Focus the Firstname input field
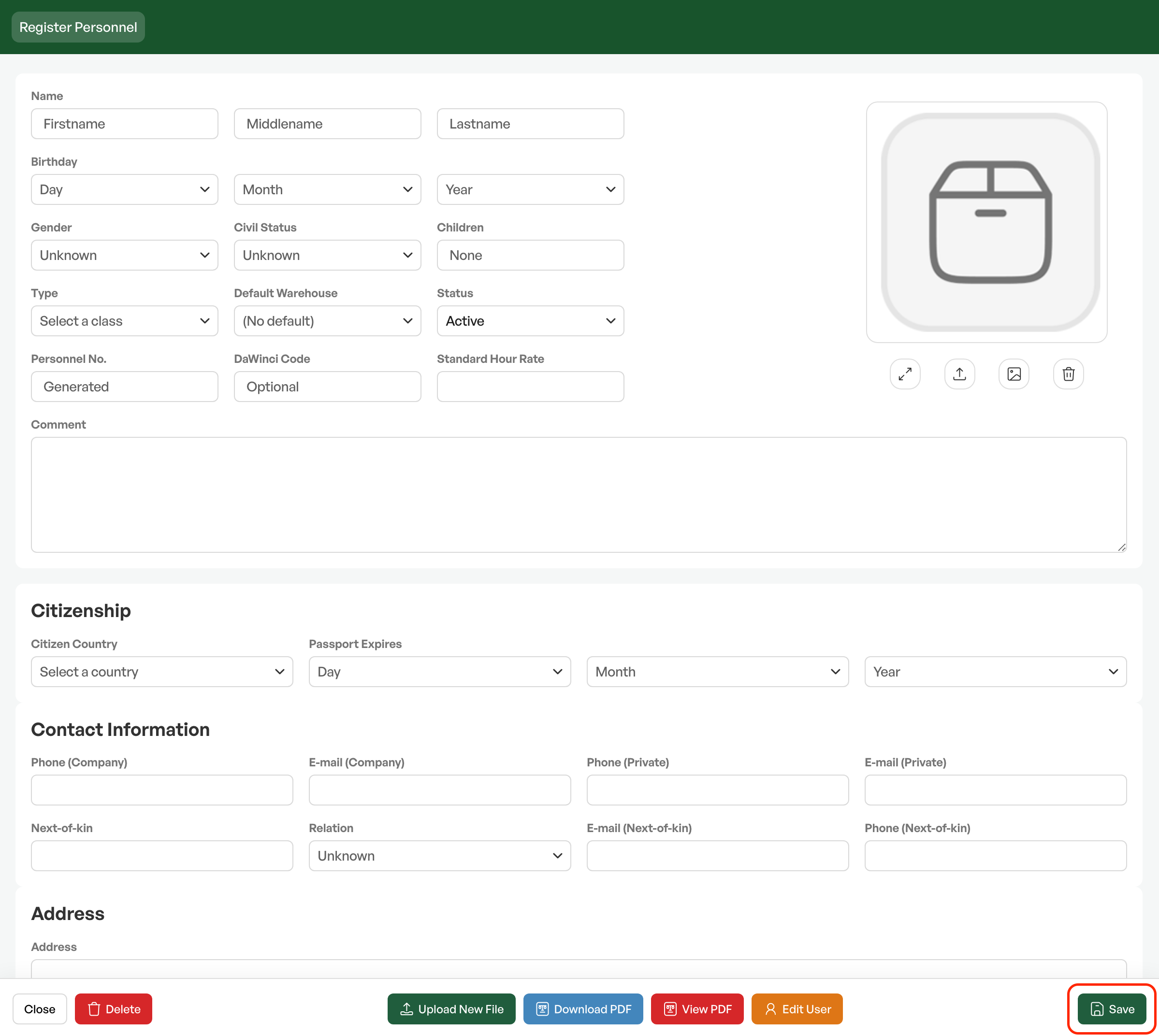 click(125, 124)
